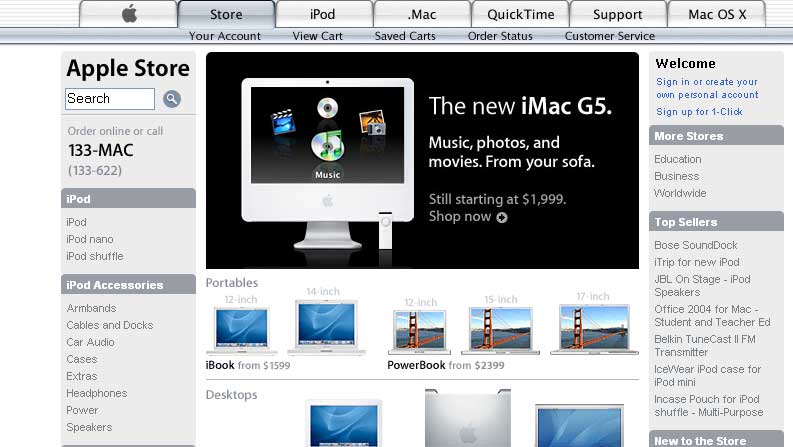Screen dimensions: 793x447
Task: Open Car Audio accessories
Action: [x=91, y=342]
